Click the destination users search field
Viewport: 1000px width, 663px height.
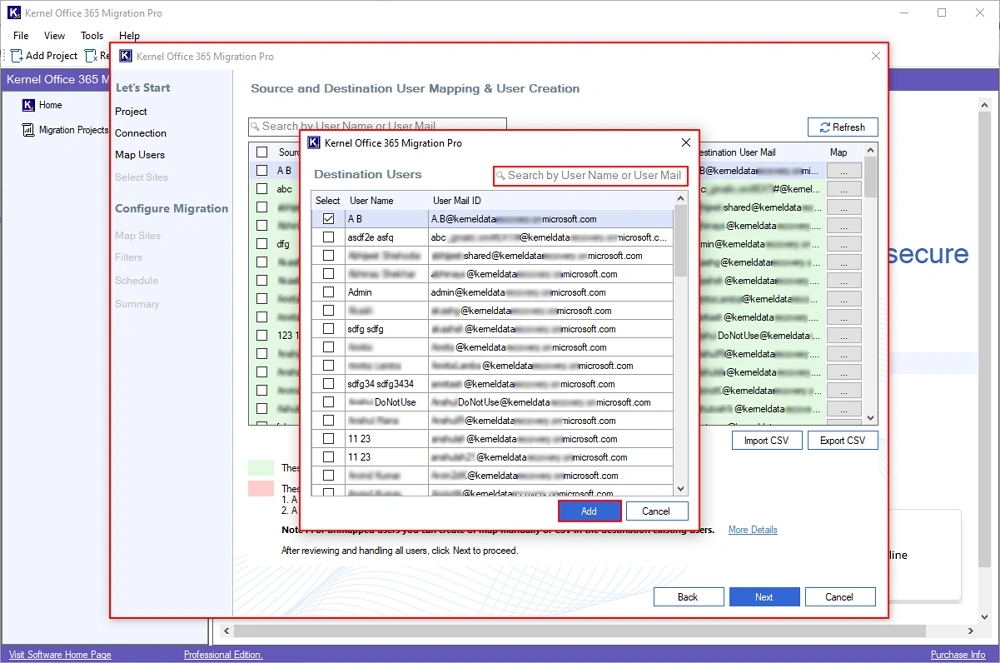point(593,176)
